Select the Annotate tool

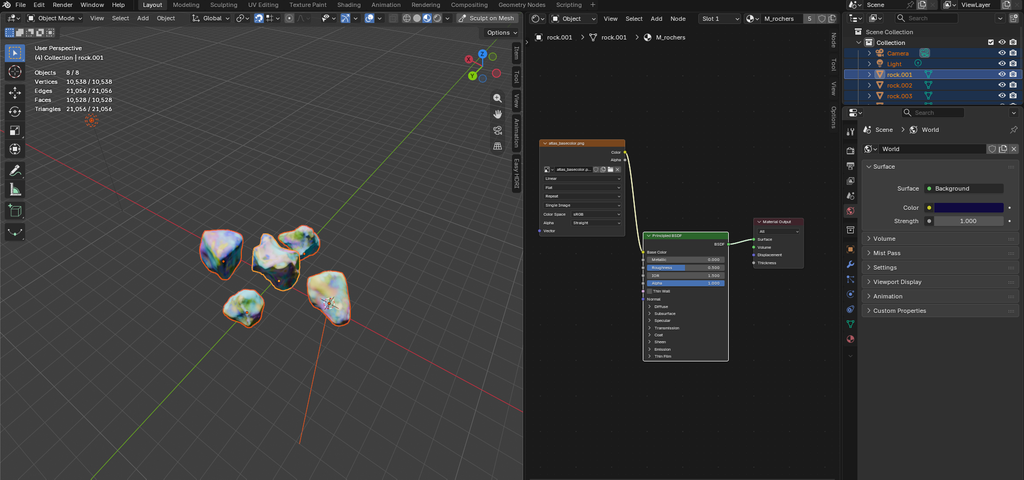(x=15, y=171)
